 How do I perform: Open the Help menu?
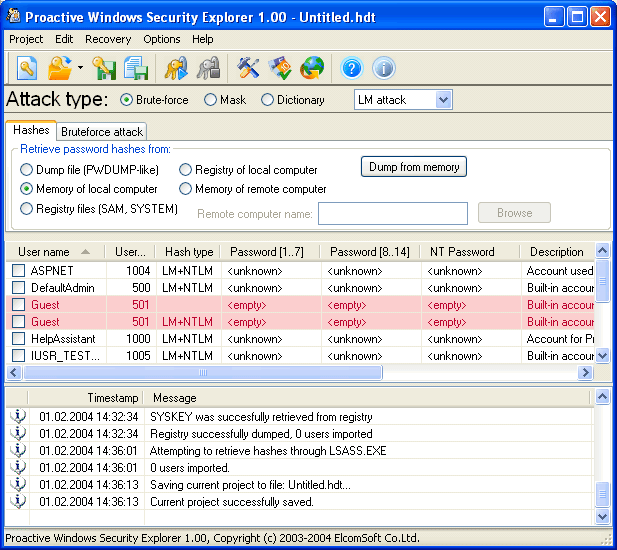point(203,39)
